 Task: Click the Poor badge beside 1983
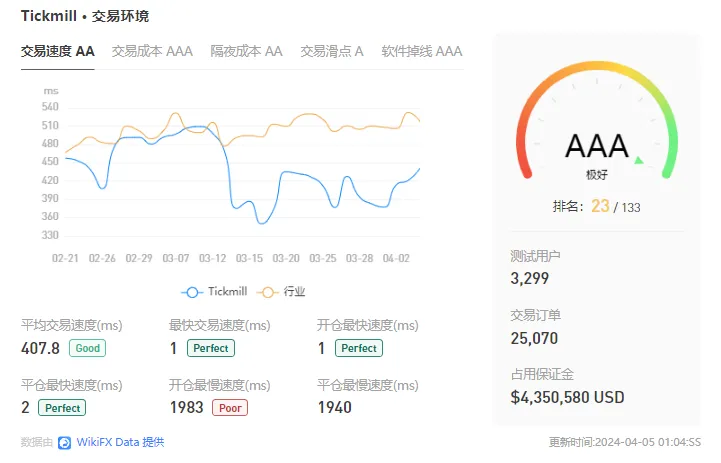[230, 408]
